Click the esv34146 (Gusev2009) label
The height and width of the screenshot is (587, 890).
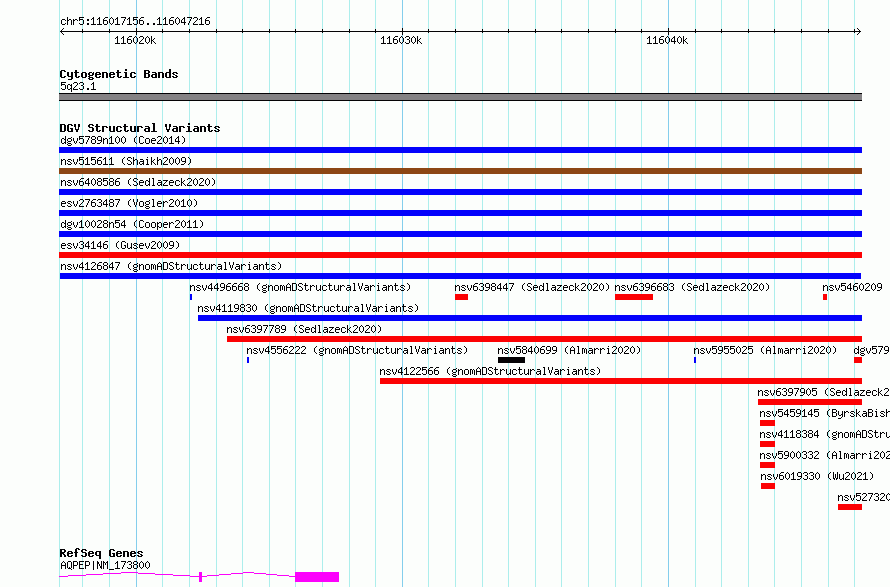pyautogui.click(x=120, y=245)
